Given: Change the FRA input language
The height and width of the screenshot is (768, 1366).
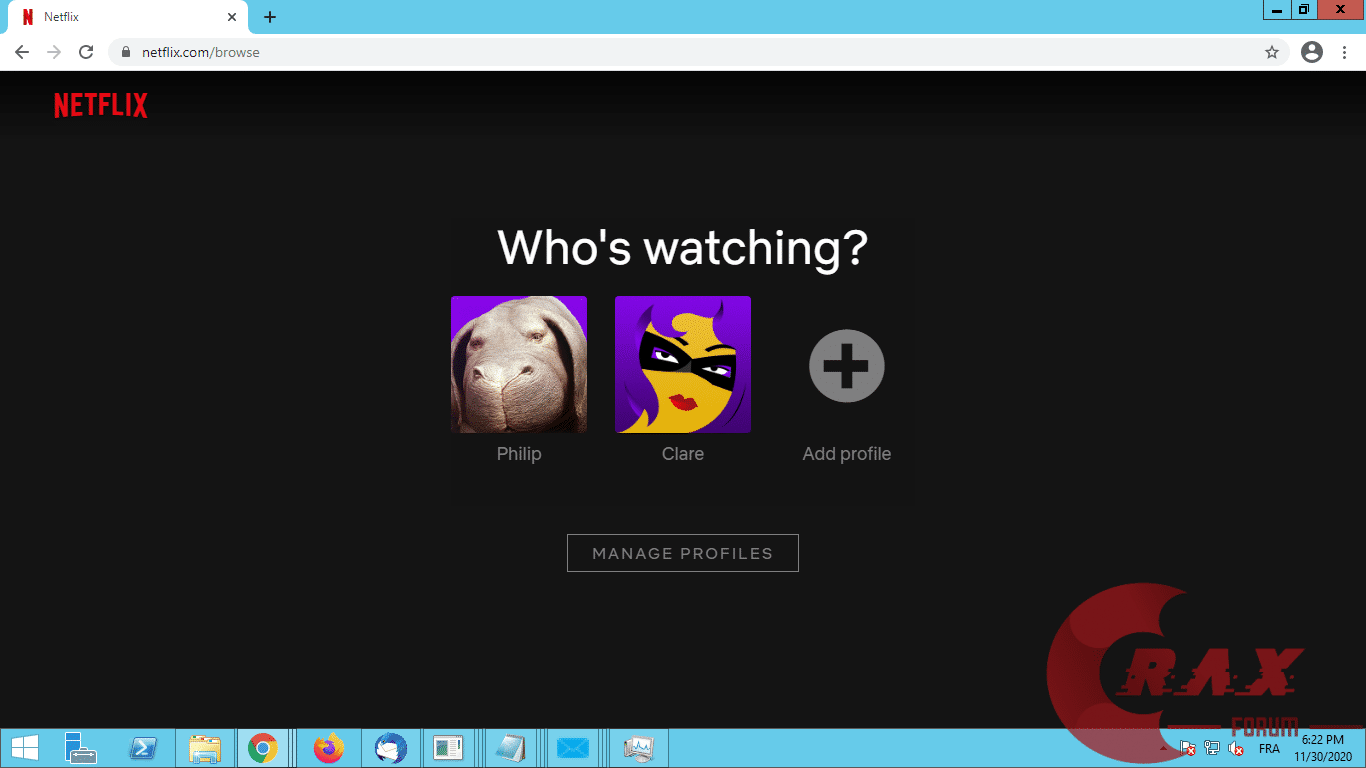Looking at the screenshot, I should click(1269, 749).
